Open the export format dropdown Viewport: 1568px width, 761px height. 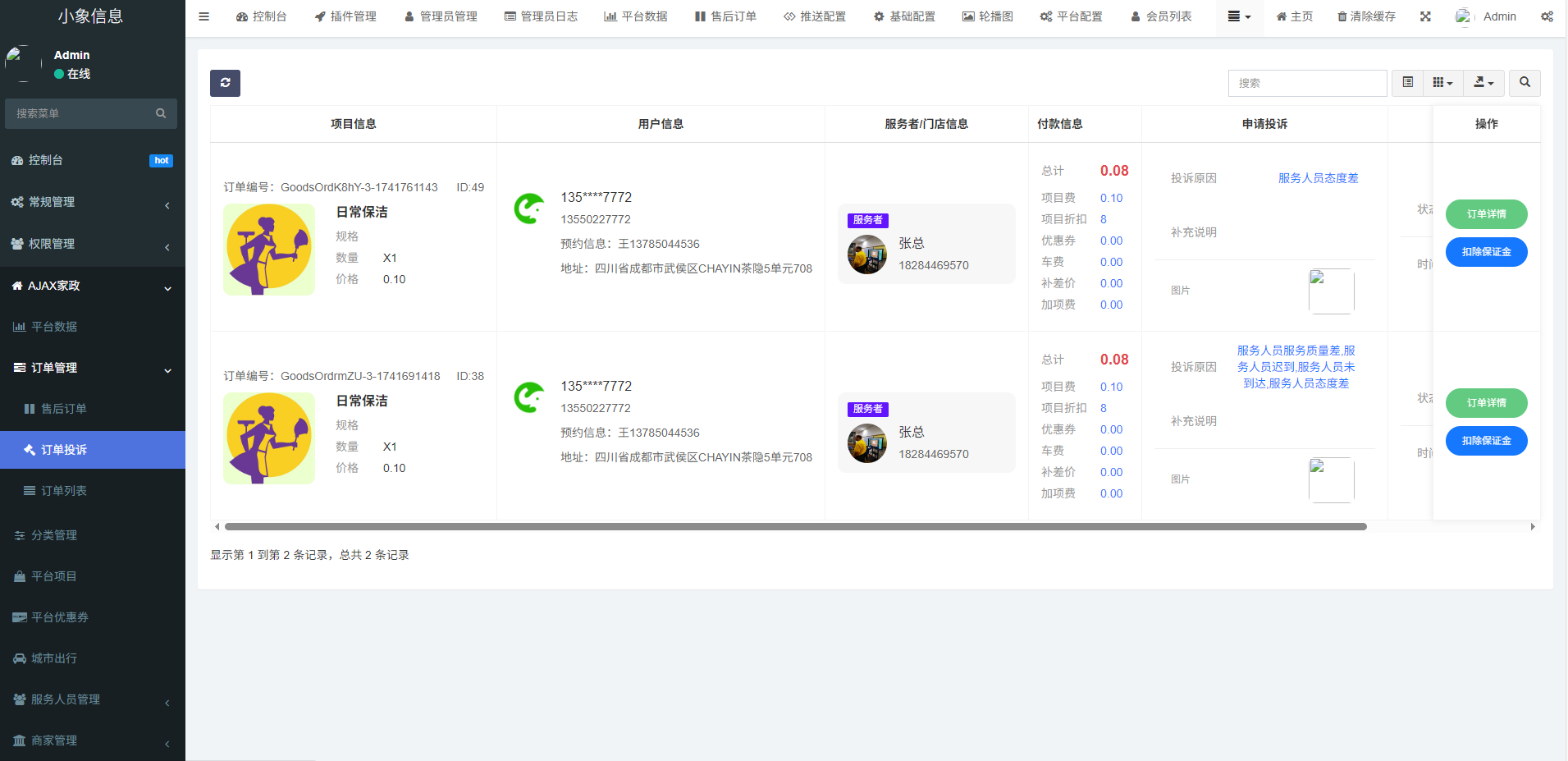click(x=1483, y=83)
